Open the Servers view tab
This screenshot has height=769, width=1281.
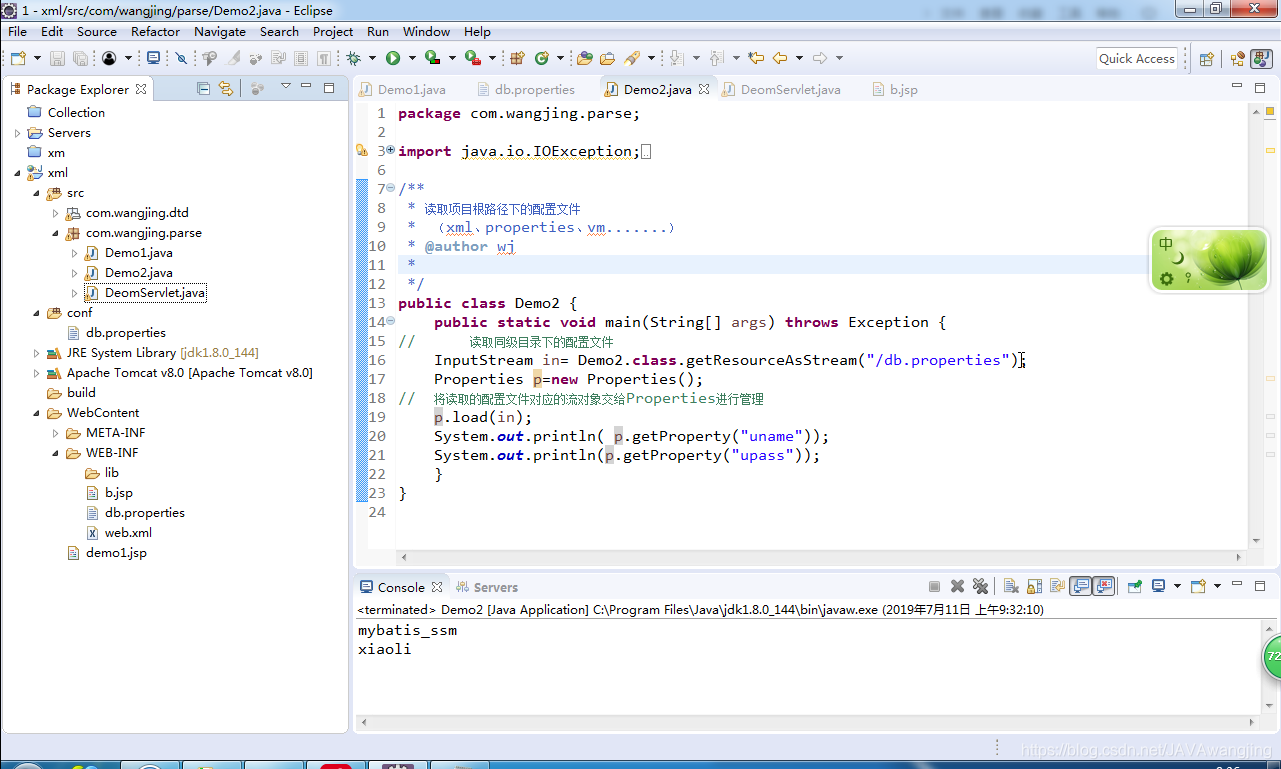(x=487, y=587)
